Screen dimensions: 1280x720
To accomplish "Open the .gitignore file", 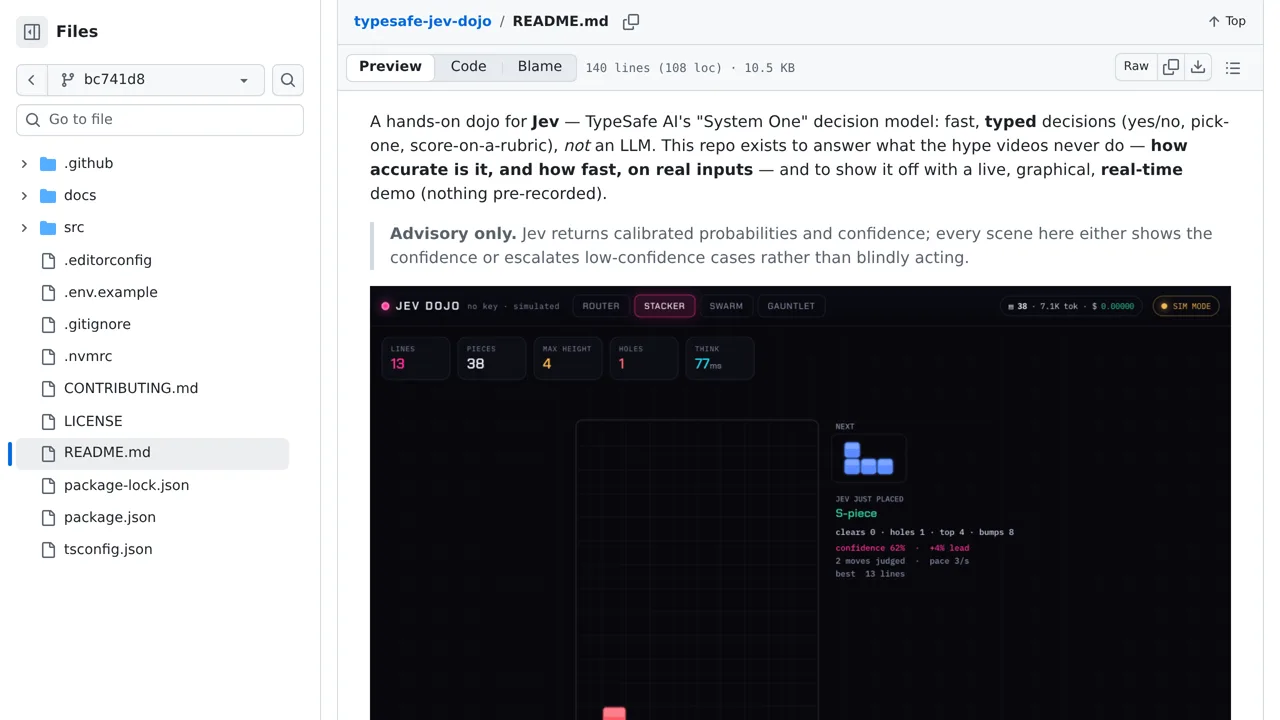I will pyautogui.click(x=97, y=324).
